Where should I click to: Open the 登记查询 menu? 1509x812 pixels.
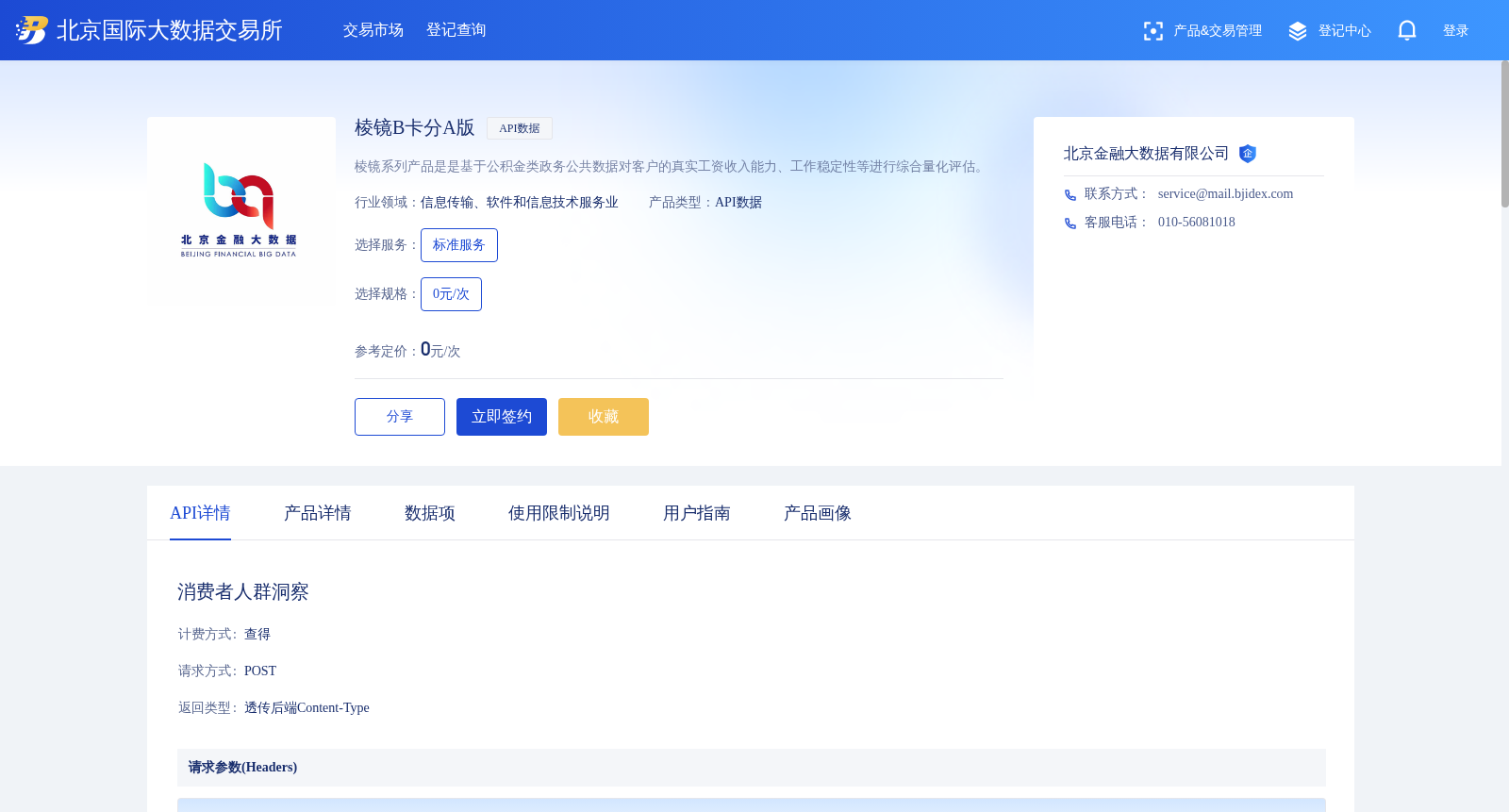pyautogui.click(x=456, y=30)
